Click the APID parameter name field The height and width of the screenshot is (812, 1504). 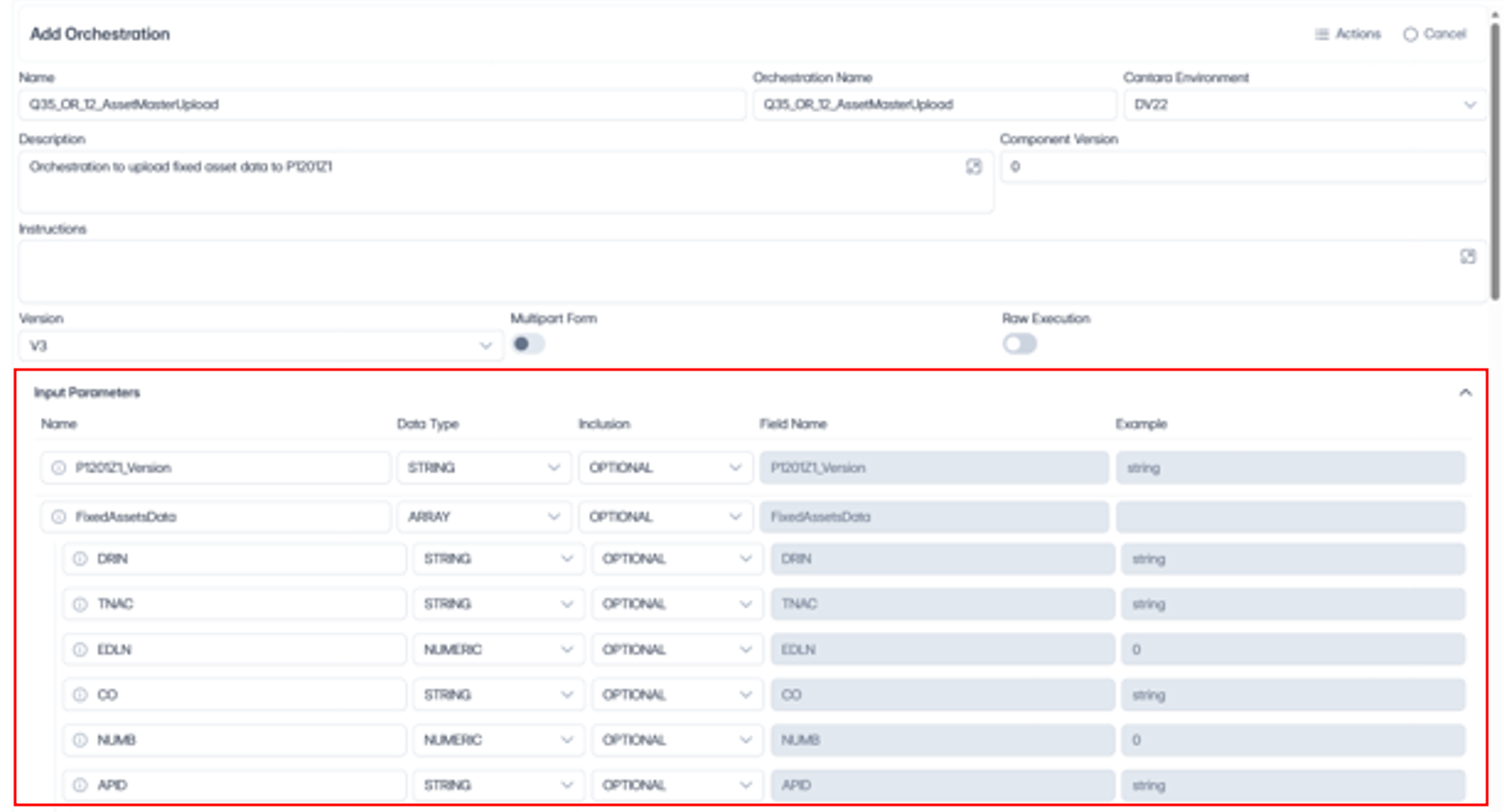[235, 785]
